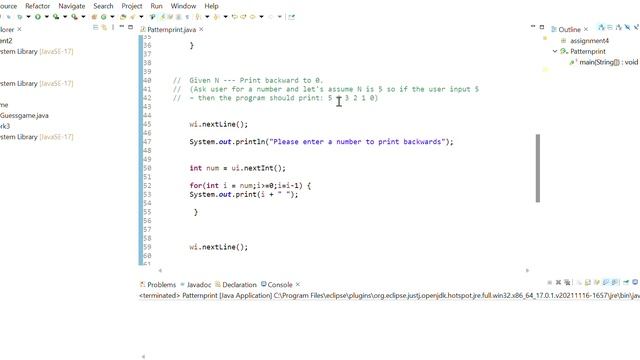The height and width of the screenshot is (360, 640).
Task: Minimize the Package Explorer view
Action: pos(122,27)
